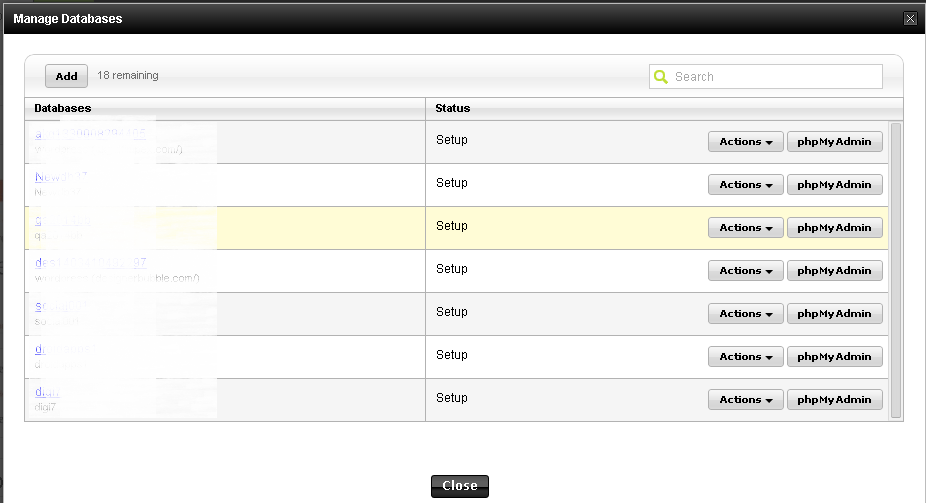Image resolution: width=926 pixels, height=503 pixels.
Task: Open Actions dropdown in the highlighted yellow row
Action: 745,228
